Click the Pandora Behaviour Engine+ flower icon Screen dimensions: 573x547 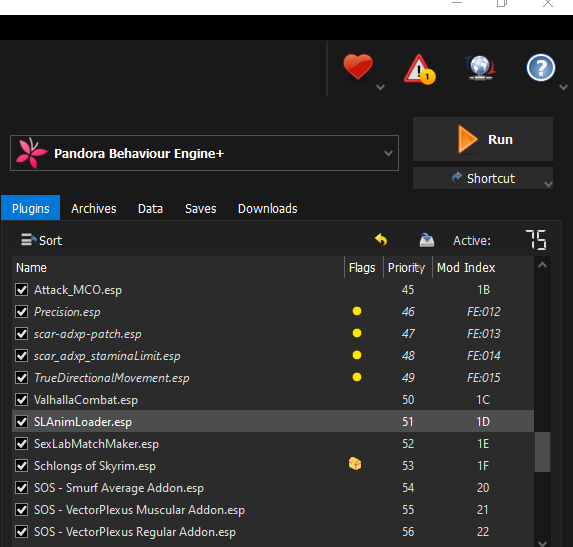(31, 153)
